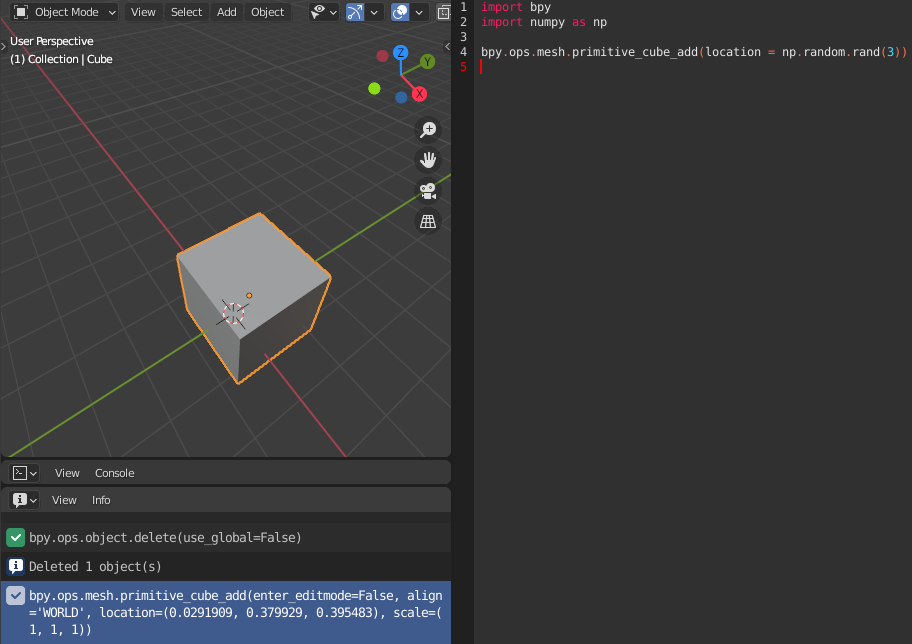Click info icon beside Deleted 1 object(s)

click(16, 567)
